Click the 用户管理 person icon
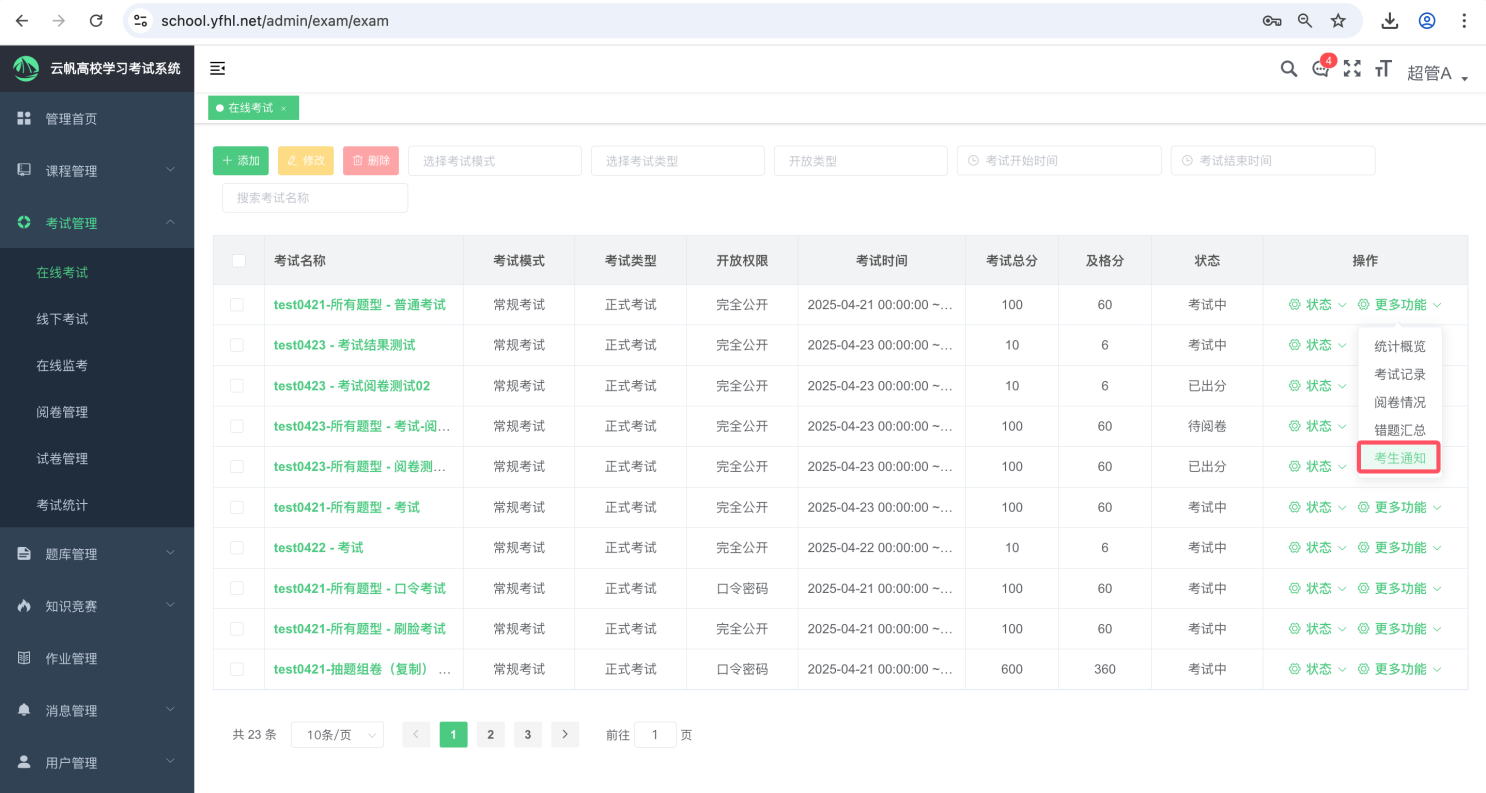1486x793 pixels. [x=24, y=762]
